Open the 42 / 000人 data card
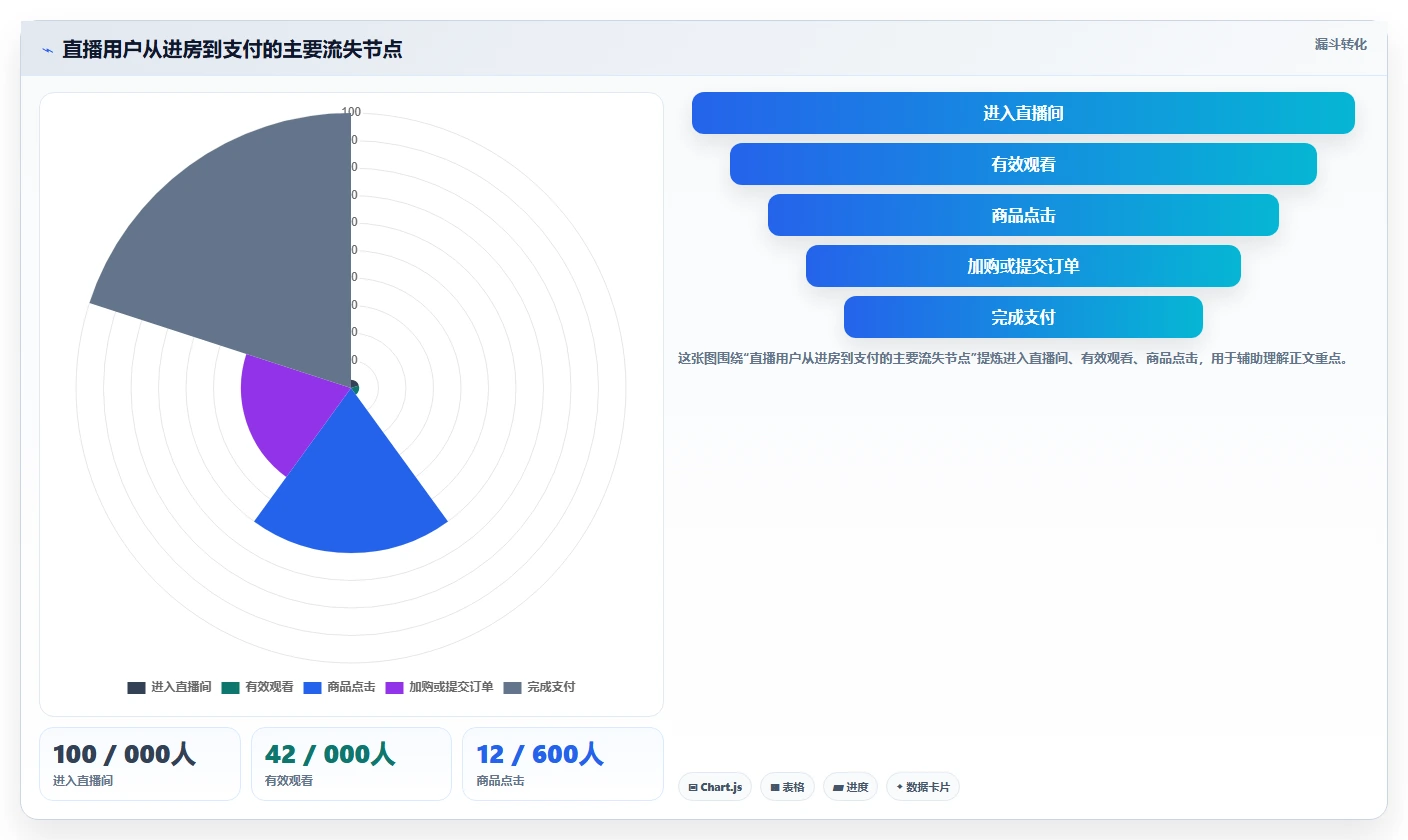The image size is (1408, 840). pos(351,764)
